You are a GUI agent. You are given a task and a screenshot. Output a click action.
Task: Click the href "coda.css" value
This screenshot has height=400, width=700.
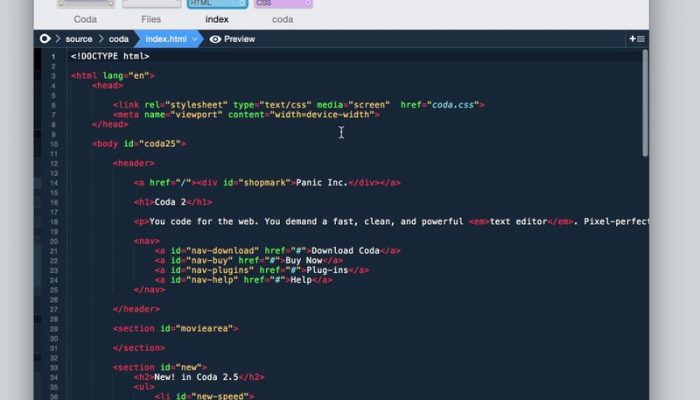point(453,105)
